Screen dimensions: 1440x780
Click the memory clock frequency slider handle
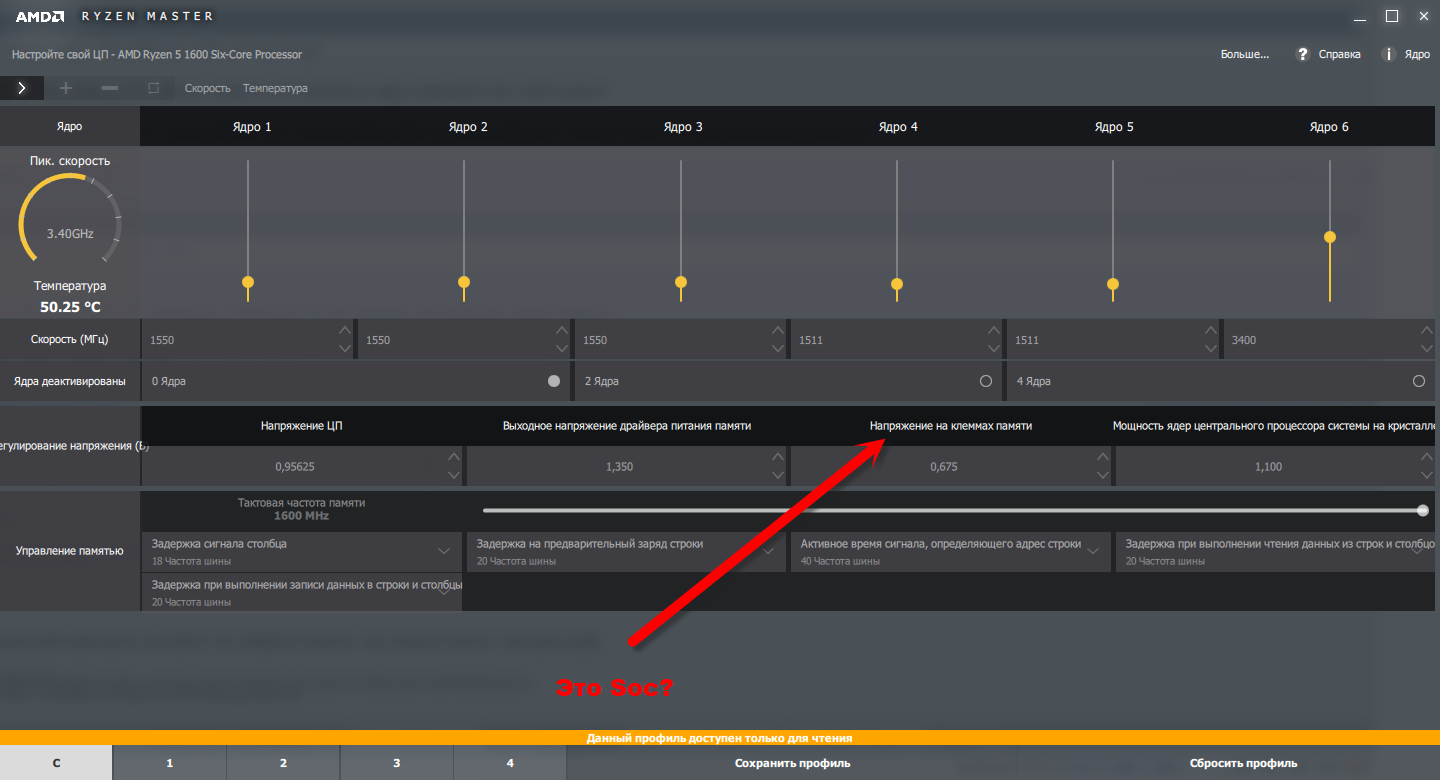coord(1423,510)
